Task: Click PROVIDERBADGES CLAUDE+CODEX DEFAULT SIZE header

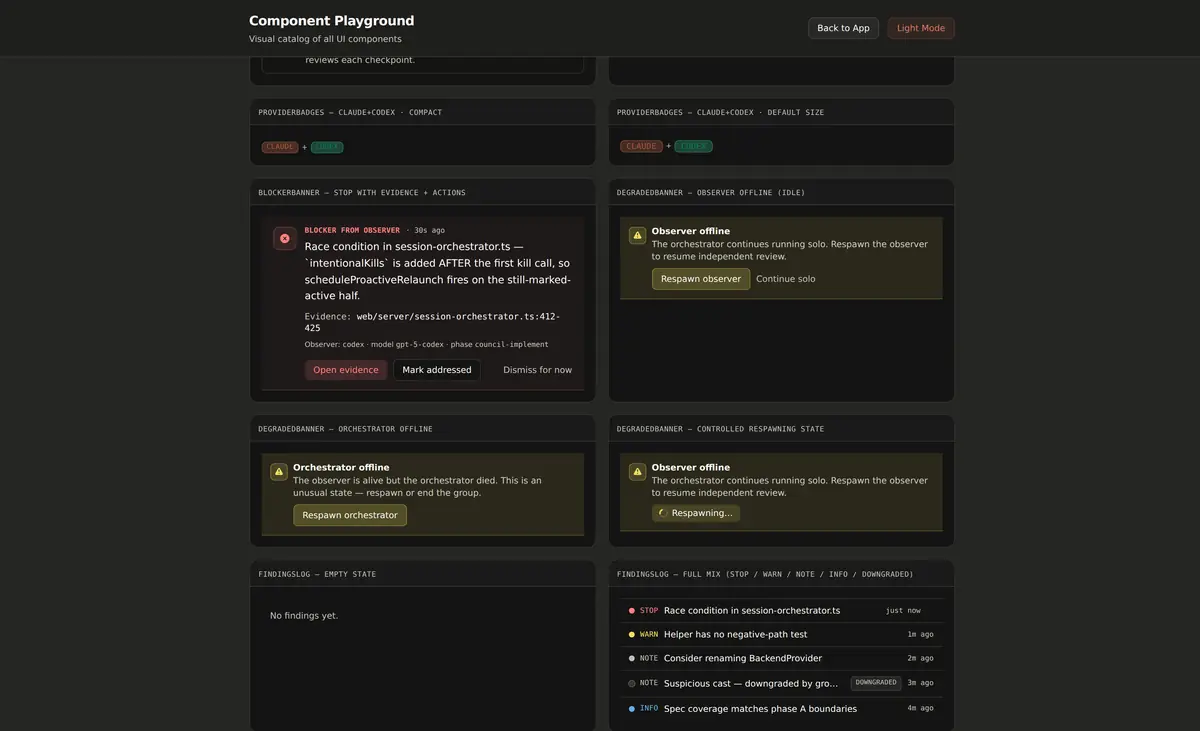Action: click(x=720, y=113)
